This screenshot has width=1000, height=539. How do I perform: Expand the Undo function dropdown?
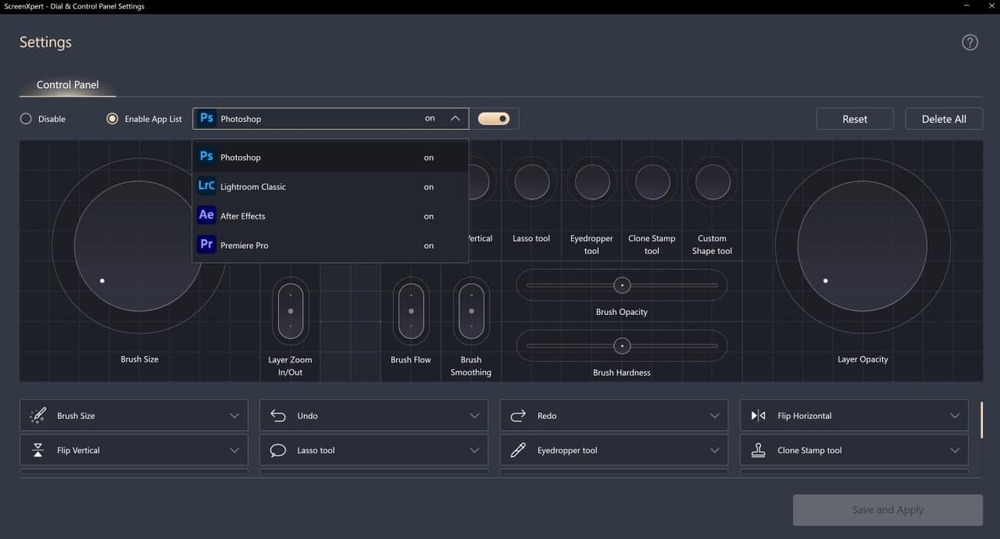(x=474, y=416)
